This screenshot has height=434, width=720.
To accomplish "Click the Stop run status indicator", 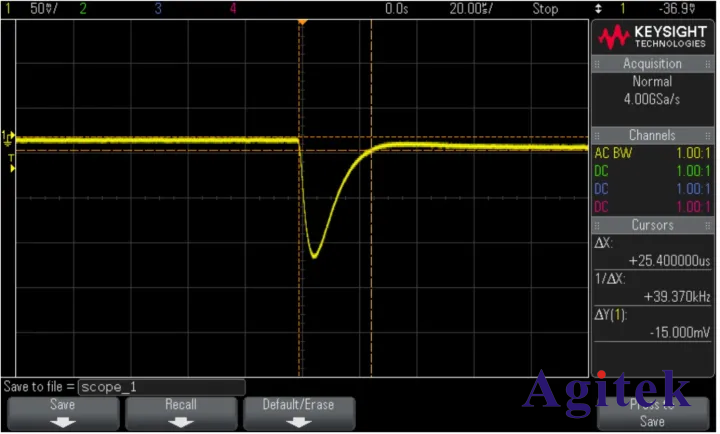I will [545, 8].
